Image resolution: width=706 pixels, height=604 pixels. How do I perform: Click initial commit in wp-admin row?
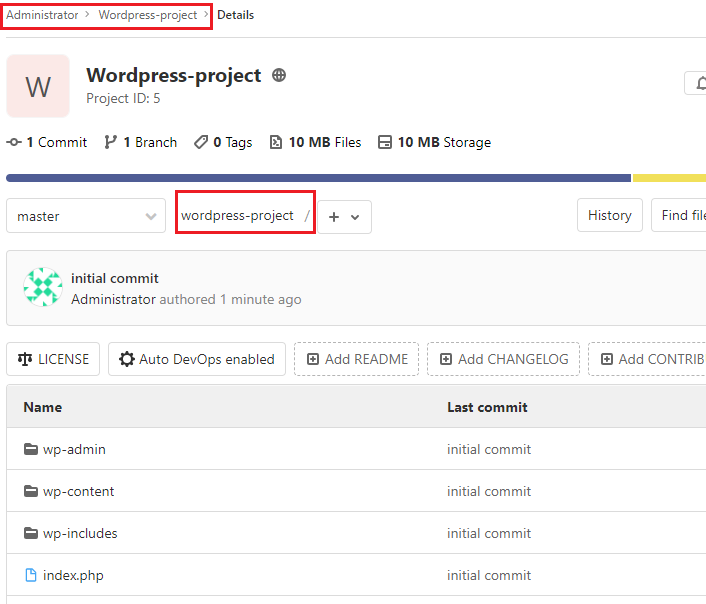[x=489, y=450]
